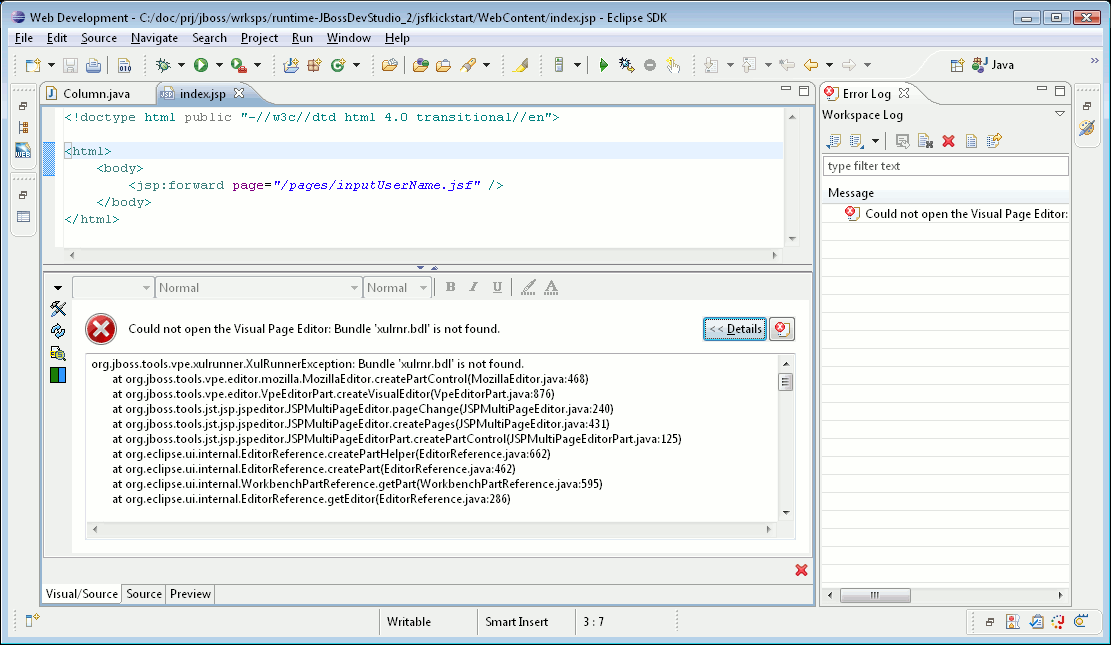Click the Debug bug icon

click(x=163, y=65)
